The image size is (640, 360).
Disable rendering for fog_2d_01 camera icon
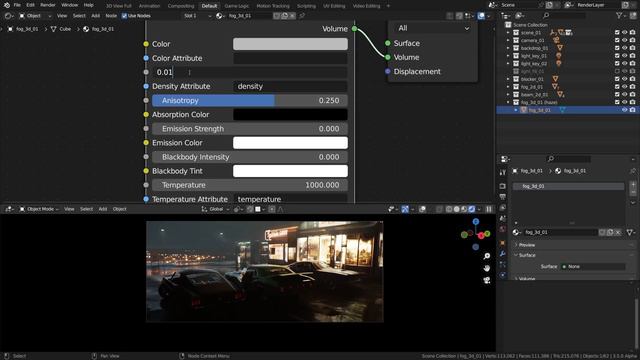(632, 87)
